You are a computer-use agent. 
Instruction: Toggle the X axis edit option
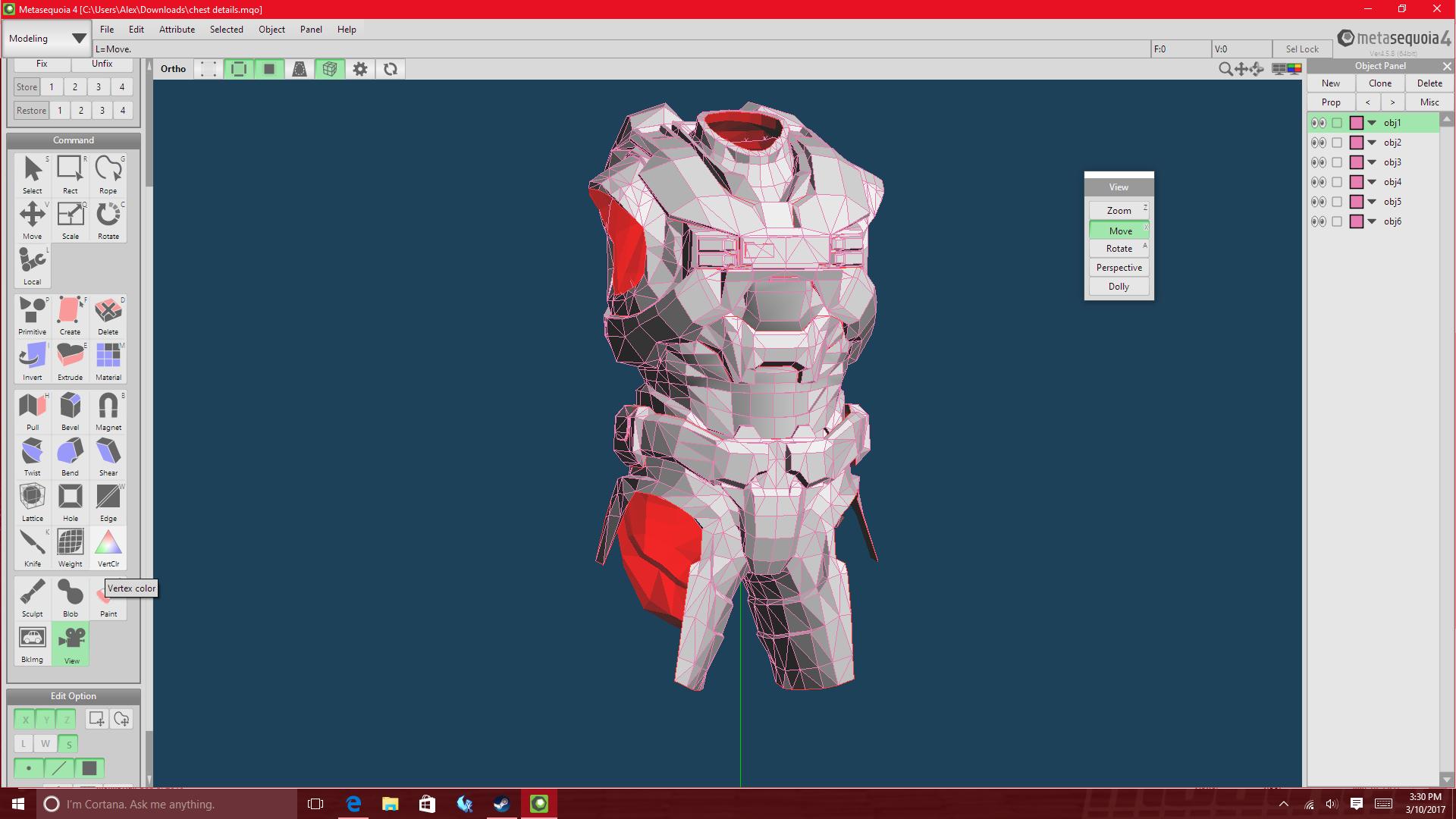pos(25,719)
